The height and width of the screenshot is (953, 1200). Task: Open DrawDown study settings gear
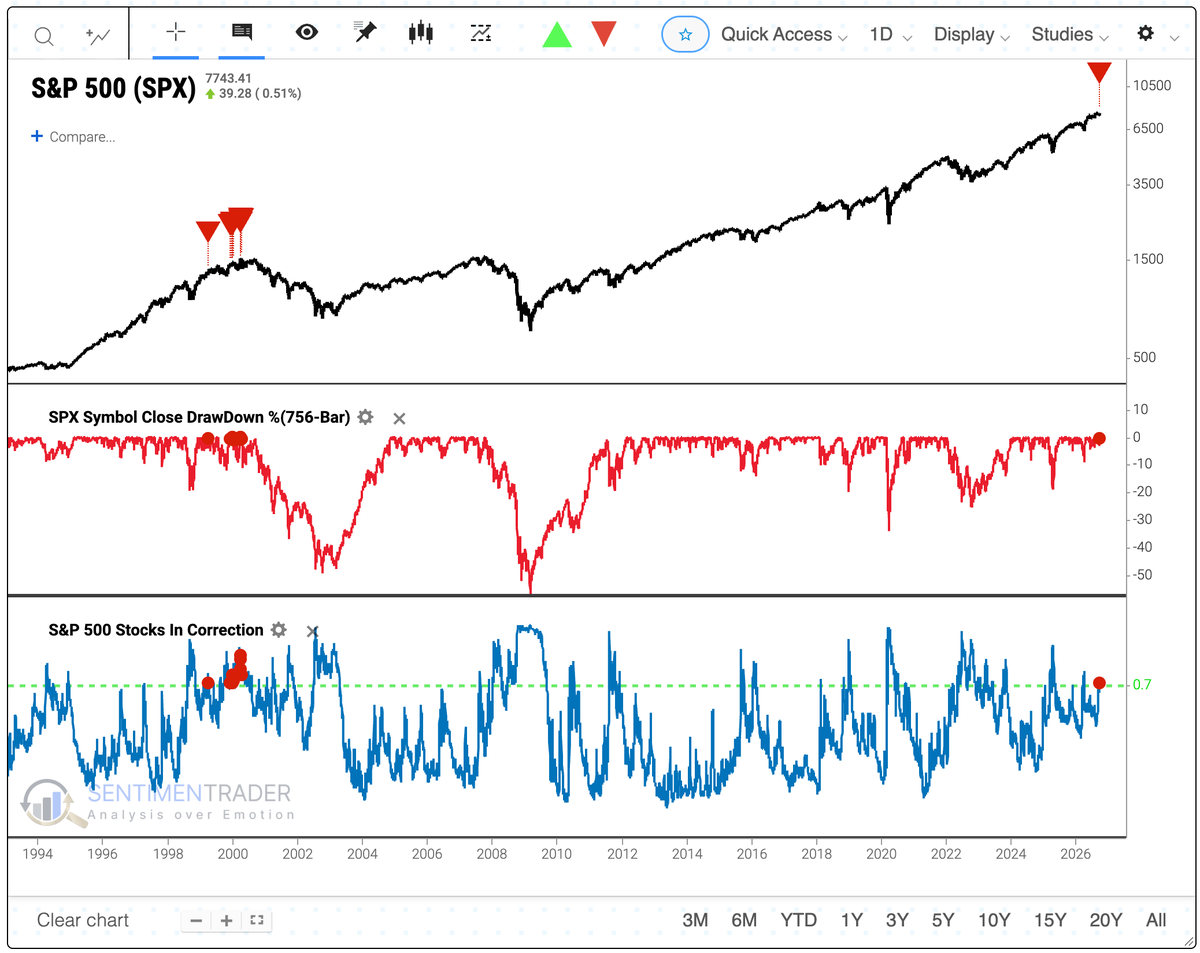(x=366, y=417)
